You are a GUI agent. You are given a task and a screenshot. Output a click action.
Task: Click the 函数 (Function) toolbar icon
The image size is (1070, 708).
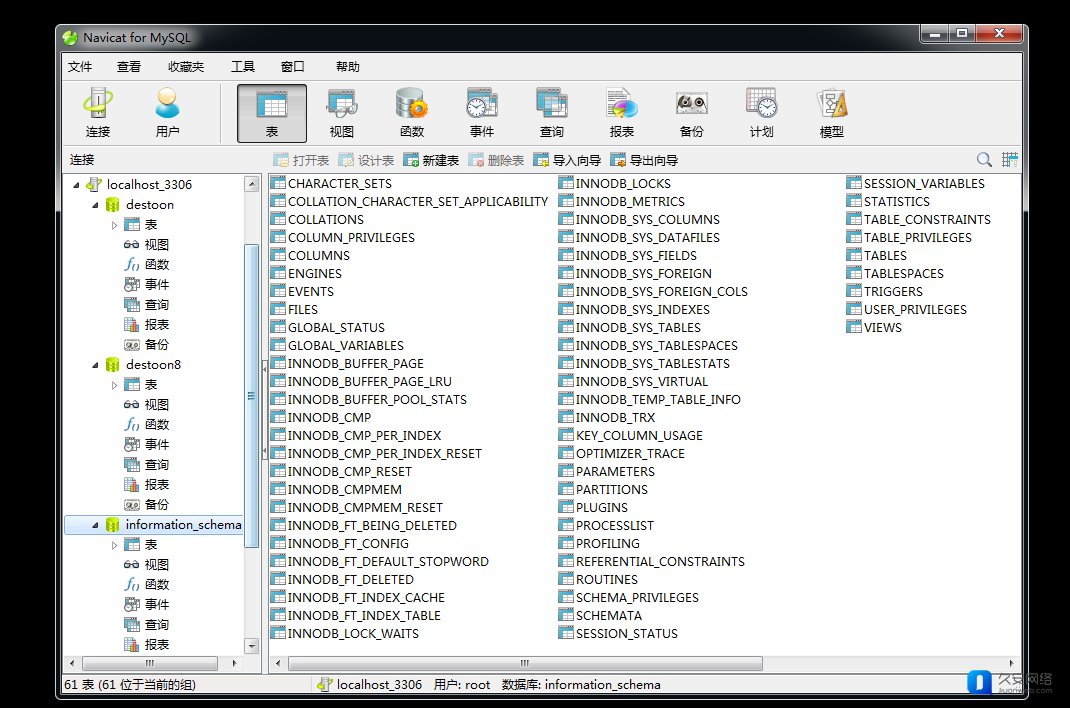pos(411,113)
